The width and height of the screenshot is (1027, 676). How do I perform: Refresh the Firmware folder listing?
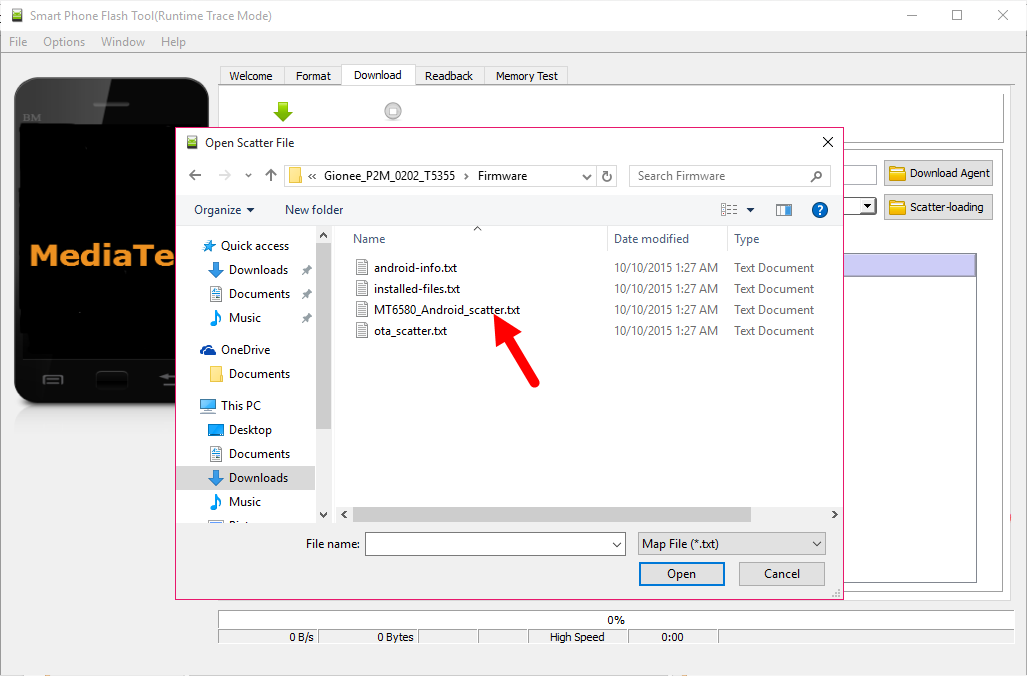(606, 176)
